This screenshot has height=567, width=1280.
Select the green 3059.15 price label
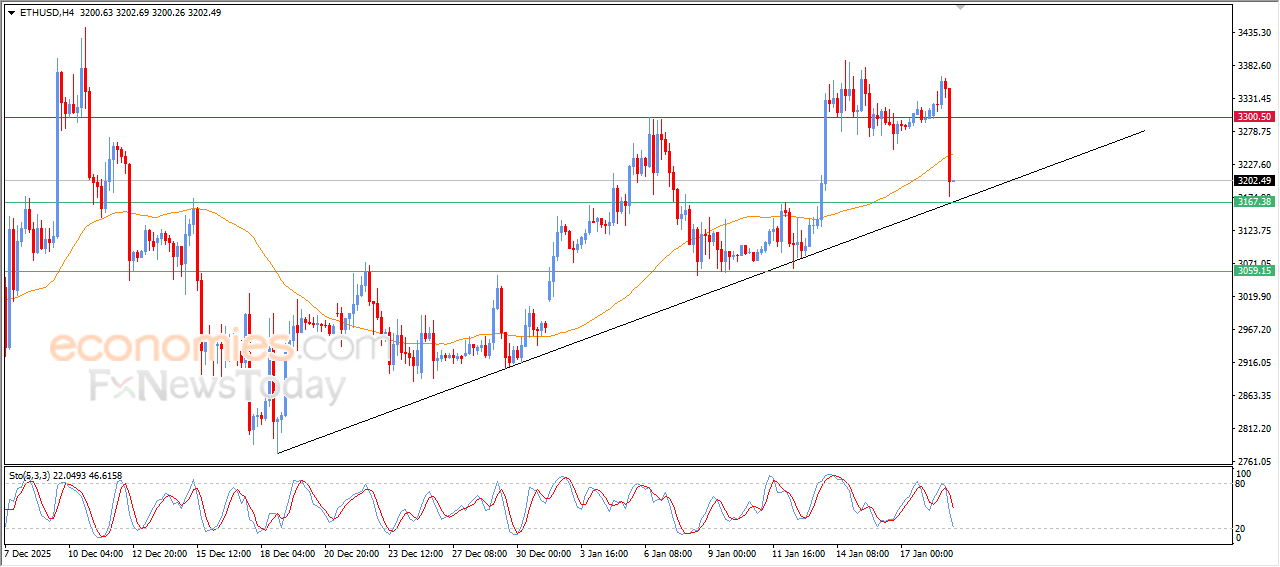coord(1254,271)
